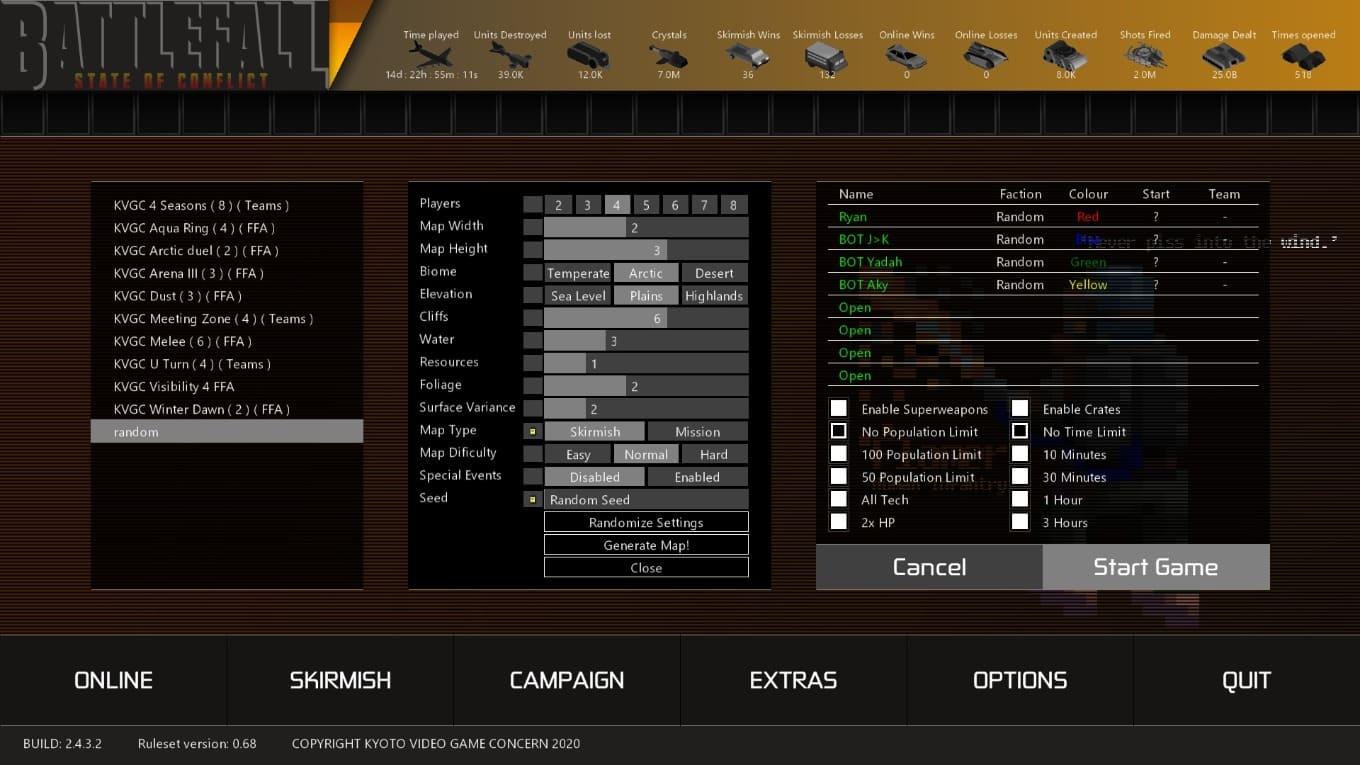Select the 100 Population Limit checkbox
This screenshot has width=1360, height=765.
click(x=839, y=454)
